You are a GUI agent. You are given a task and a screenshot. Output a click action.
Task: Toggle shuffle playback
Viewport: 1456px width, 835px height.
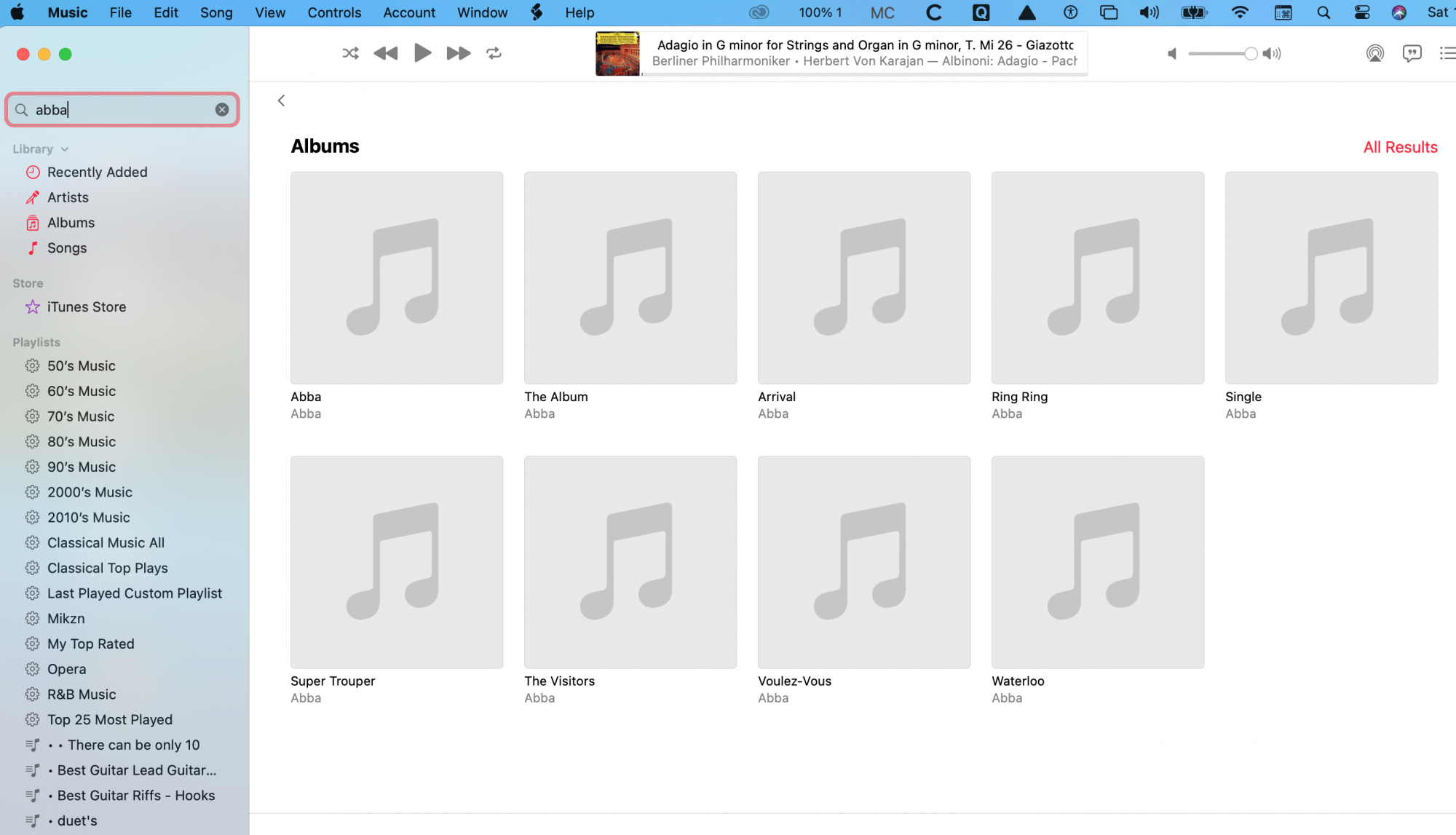click(350, 53)
